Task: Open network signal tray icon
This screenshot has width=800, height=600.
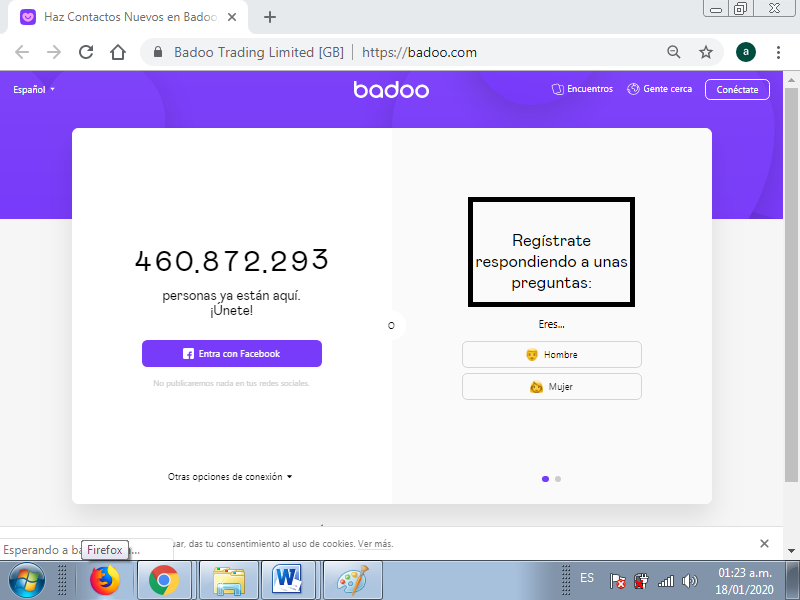Action: pyautogui.click(x=666, y=581)
